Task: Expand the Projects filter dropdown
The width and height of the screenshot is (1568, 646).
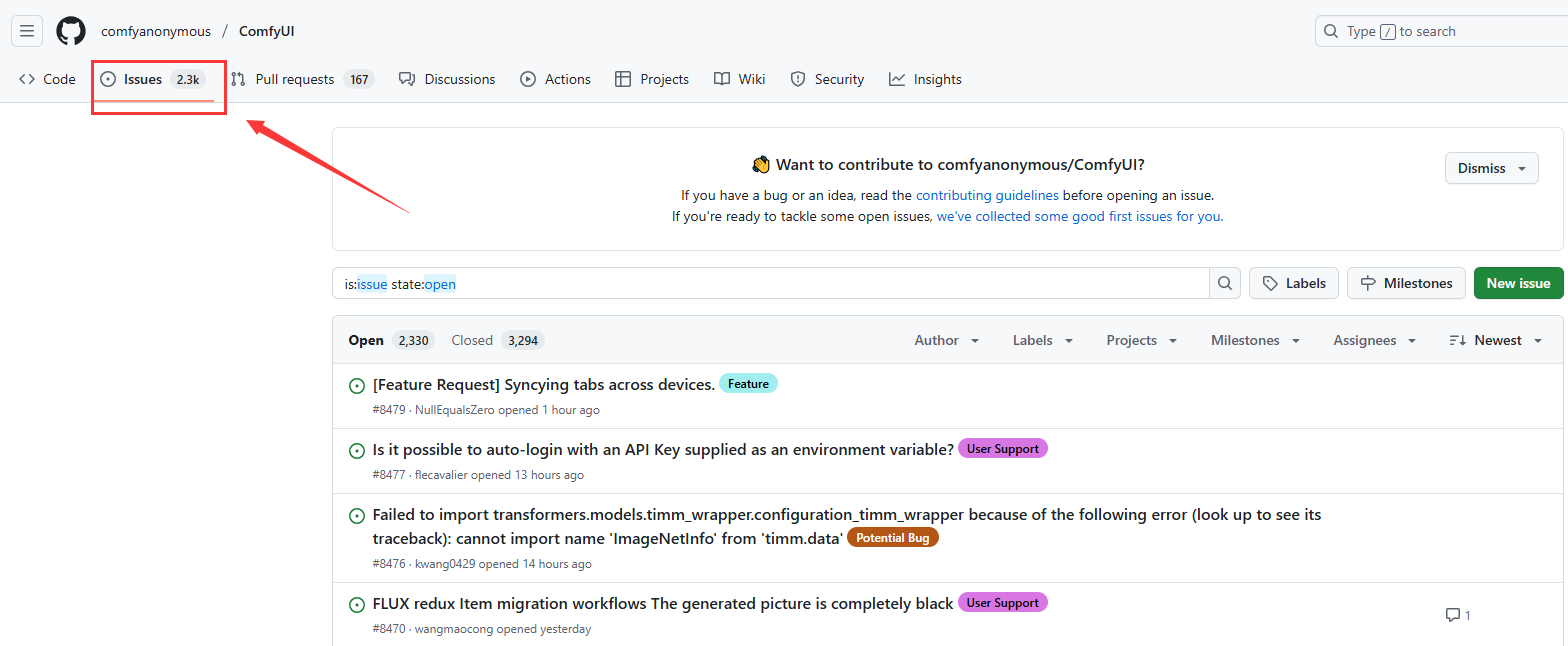Action: pyautogui.click(x=1142, y=340)
